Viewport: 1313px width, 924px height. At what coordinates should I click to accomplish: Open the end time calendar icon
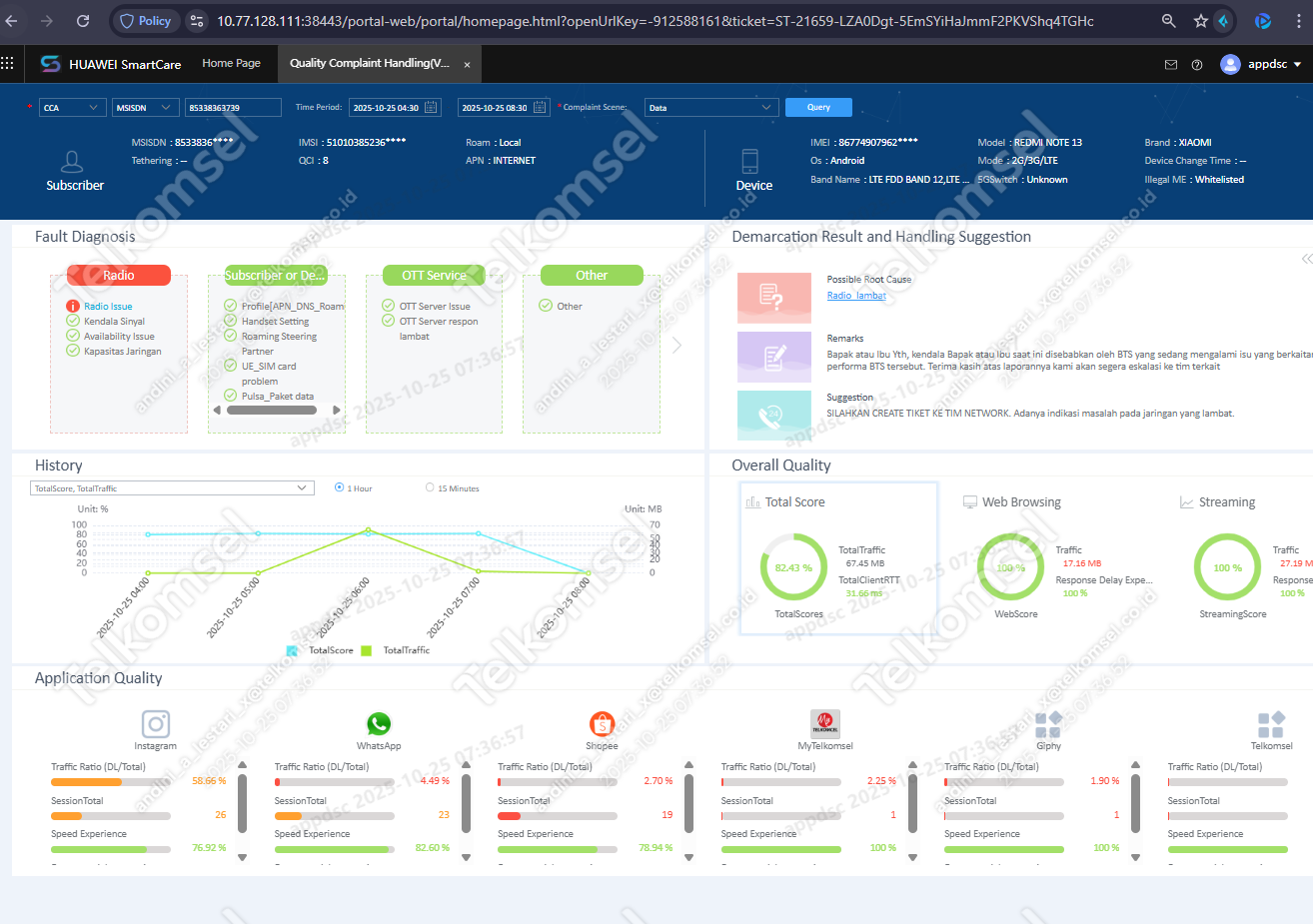tap(540, 107)
